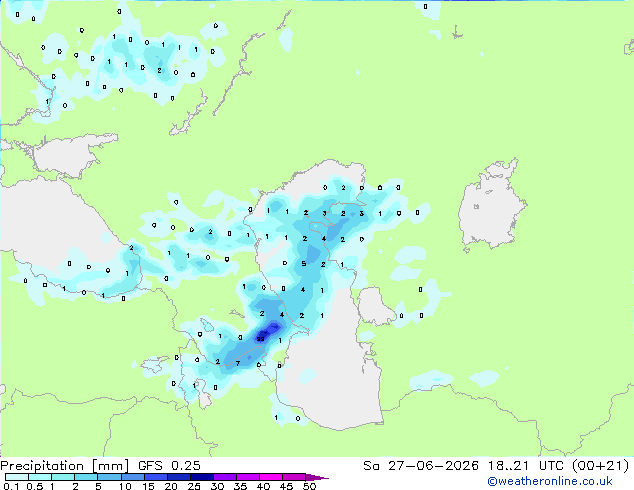Click the legend label '20'

171,486
